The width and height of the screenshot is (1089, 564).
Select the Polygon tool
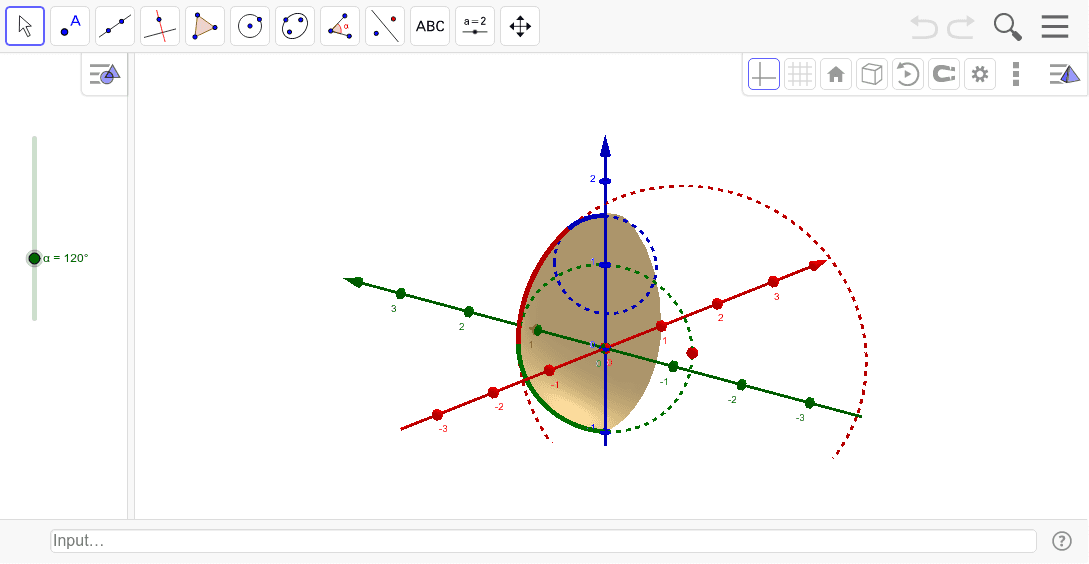click(x=205, y=26)
